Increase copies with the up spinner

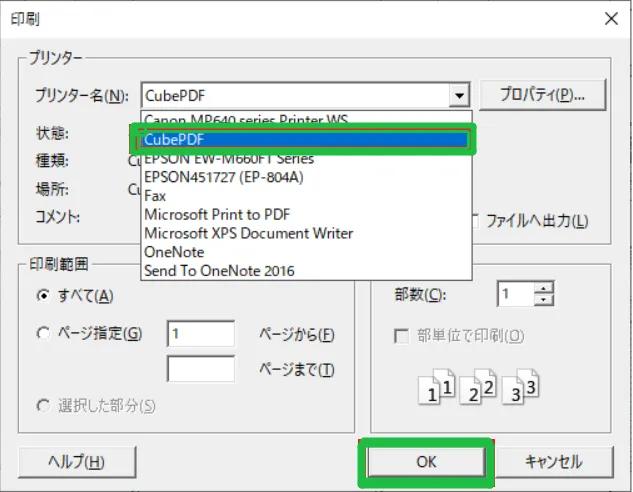(x=544, y=288)
